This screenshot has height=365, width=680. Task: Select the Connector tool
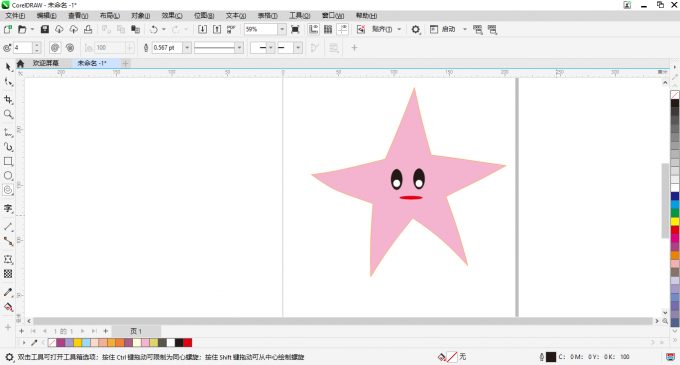coord(8,241)
